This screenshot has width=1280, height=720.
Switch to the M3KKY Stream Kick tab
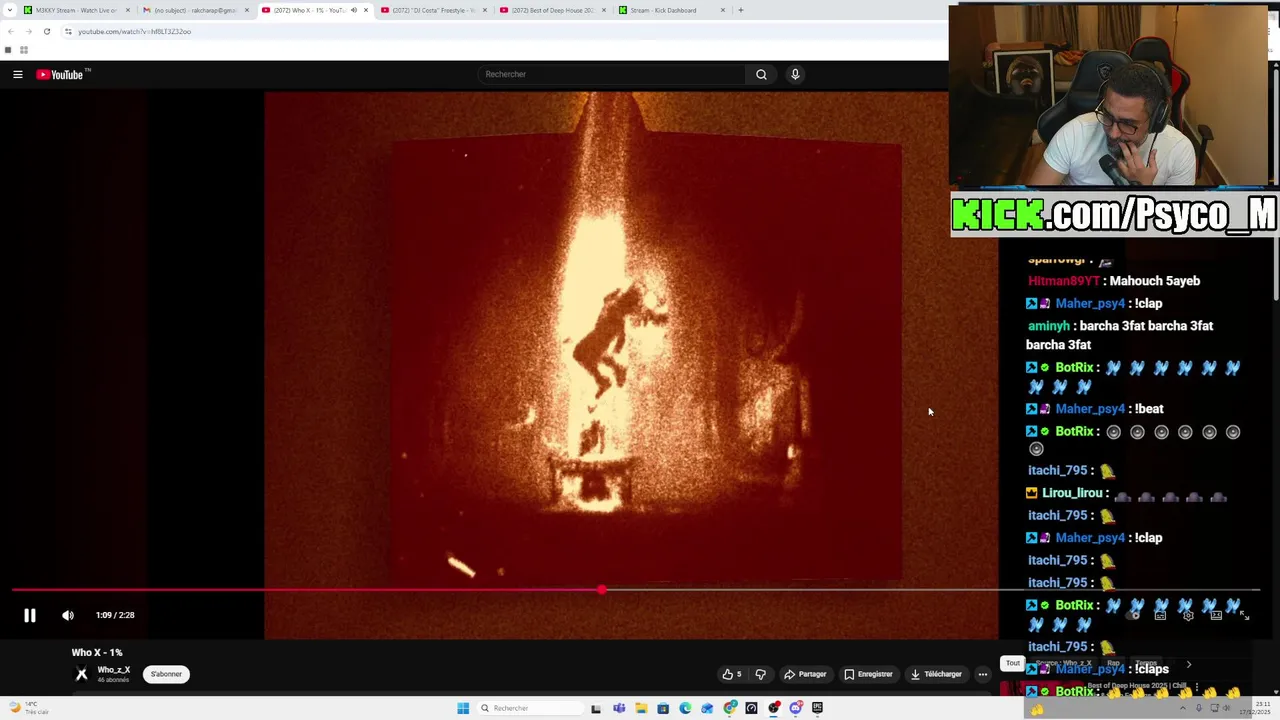(x=76, y=10)
